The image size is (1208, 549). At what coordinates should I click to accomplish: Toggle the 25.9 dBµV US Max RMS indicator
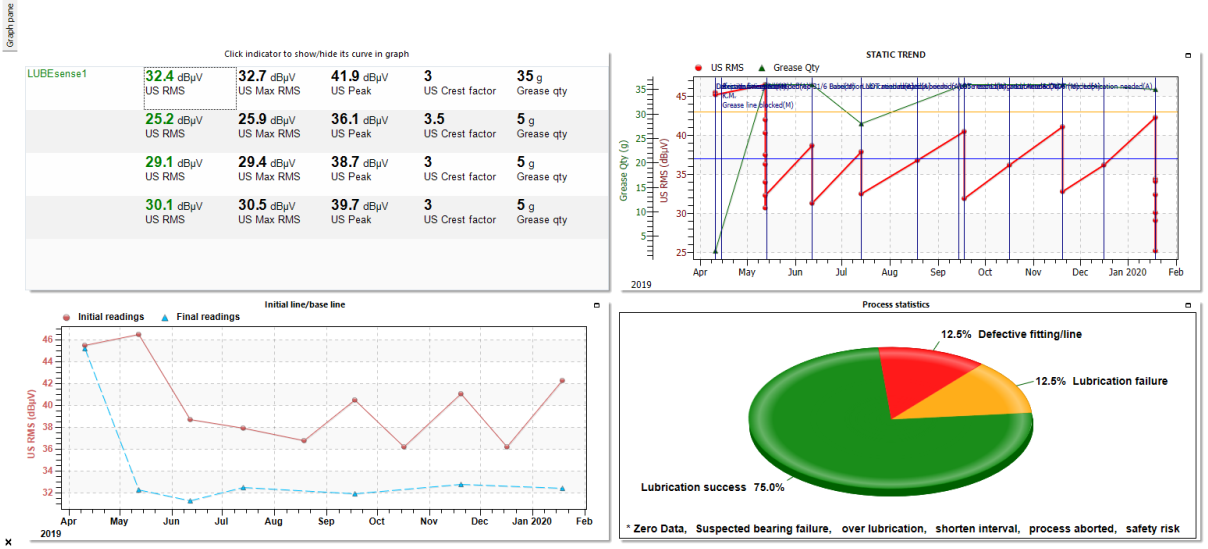click(x=268, y=125)
